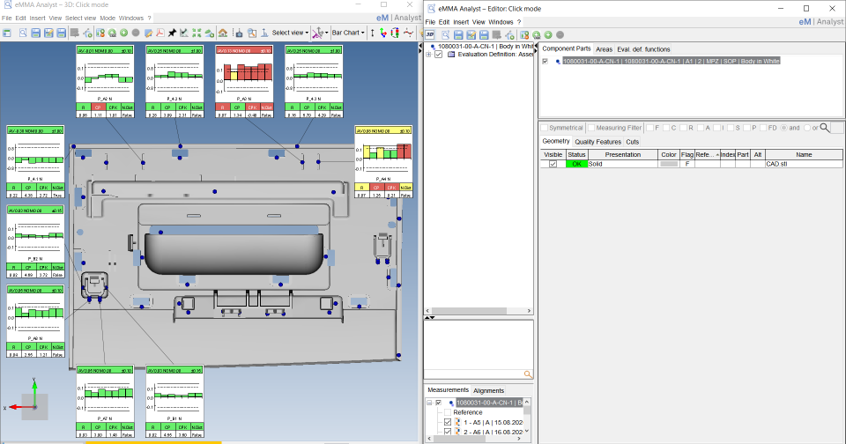The image size is (846, 444).
Task: Open the Alignments tab
Action: click(x=488, y=390)
